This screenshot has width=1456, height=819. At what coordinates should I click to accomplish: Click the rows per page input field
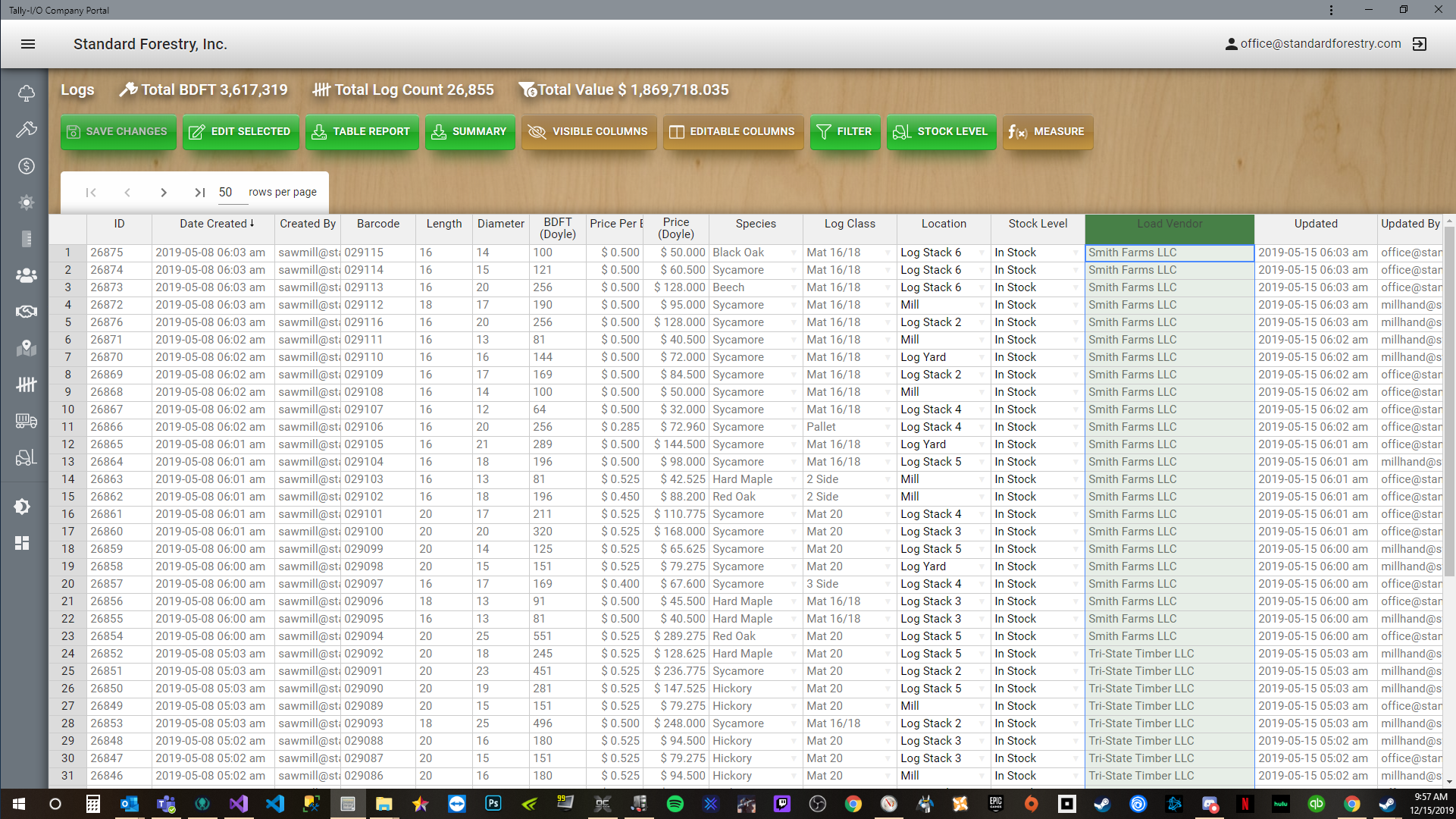[x=232, y=193]
